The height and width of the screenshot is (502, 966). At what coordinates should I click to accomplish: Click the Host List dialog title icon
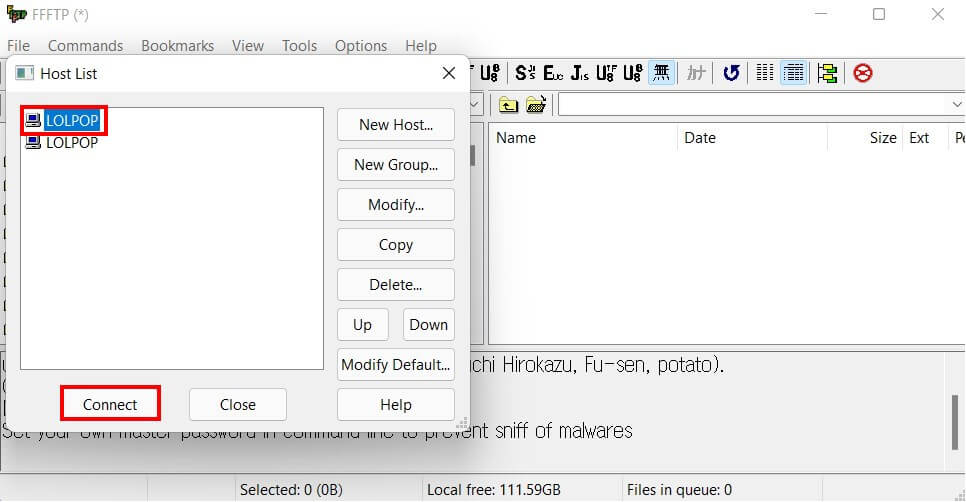pos(25,73)
